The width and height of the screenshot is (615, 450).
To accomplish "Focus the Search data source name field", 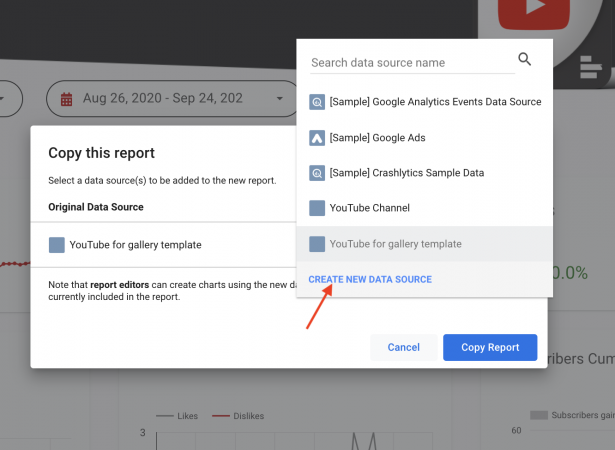I will (x=413, y=63).
